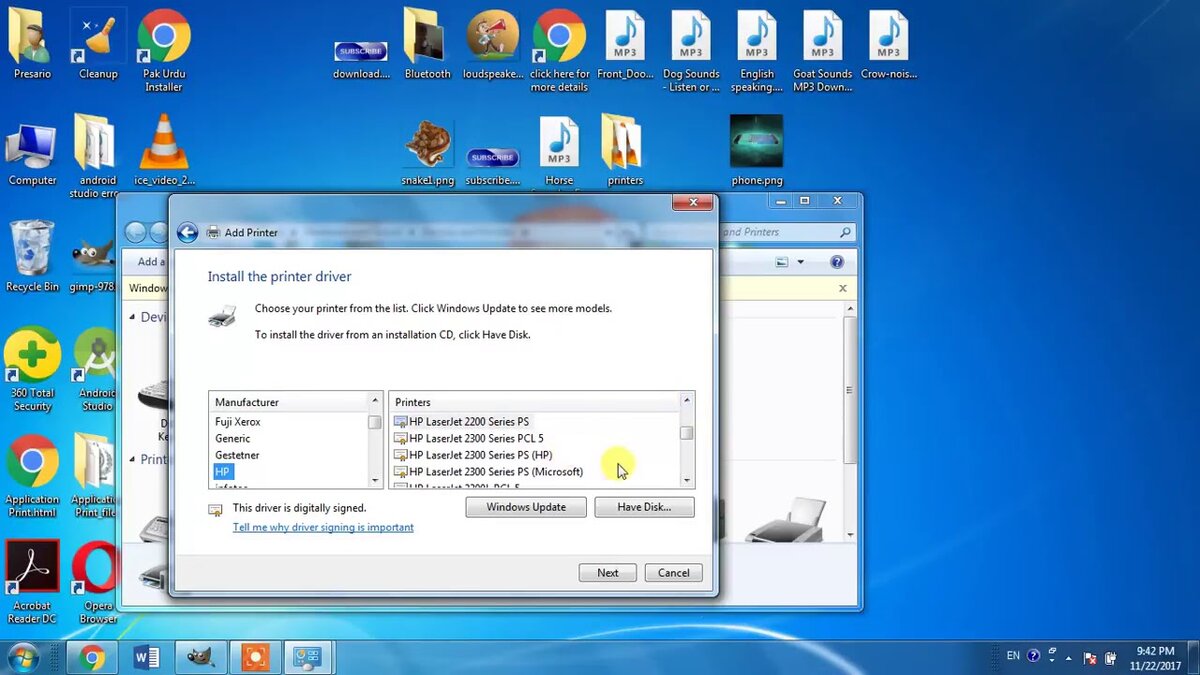Open the Crow-nois MP3 file

tap(889, 45)
